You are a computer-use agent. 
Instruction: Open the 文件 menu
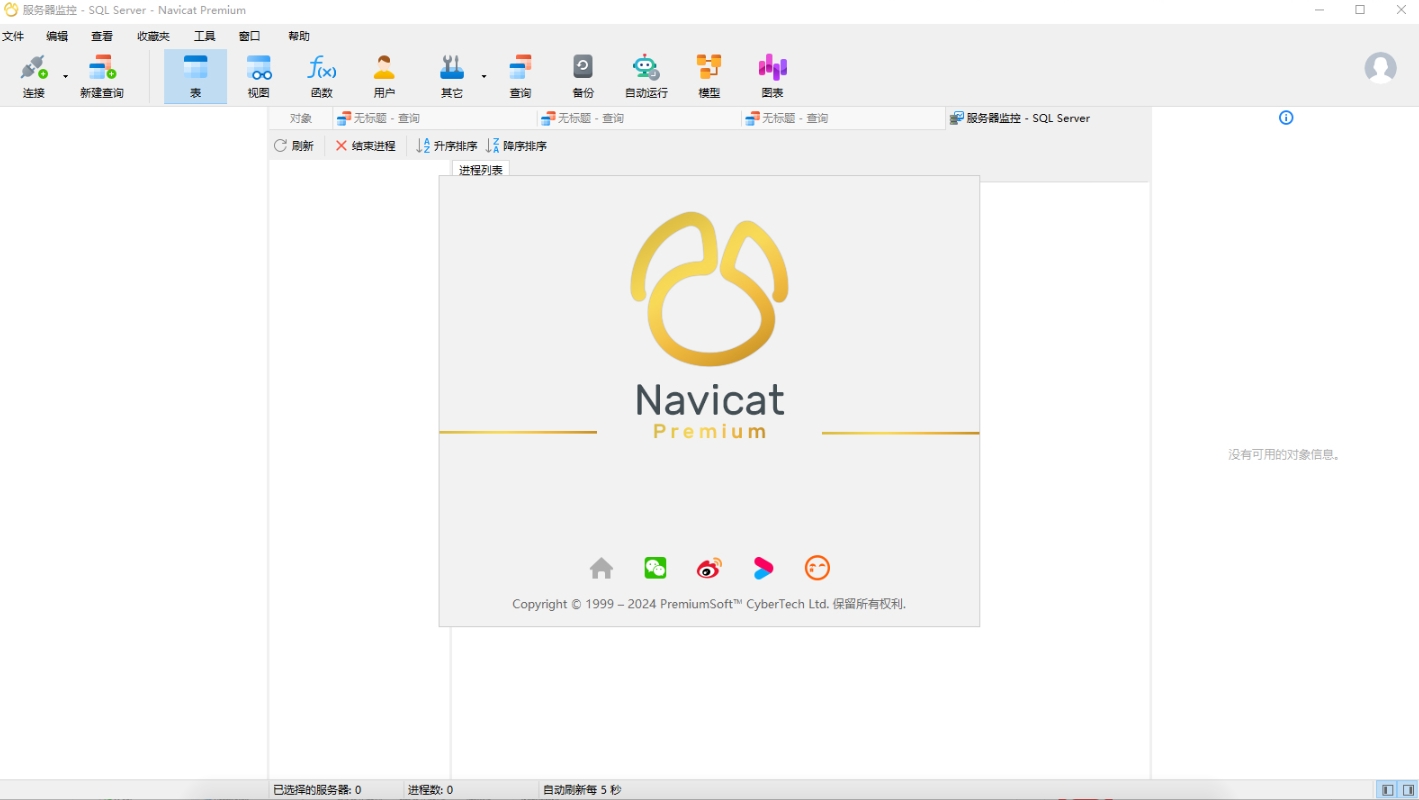13,36
